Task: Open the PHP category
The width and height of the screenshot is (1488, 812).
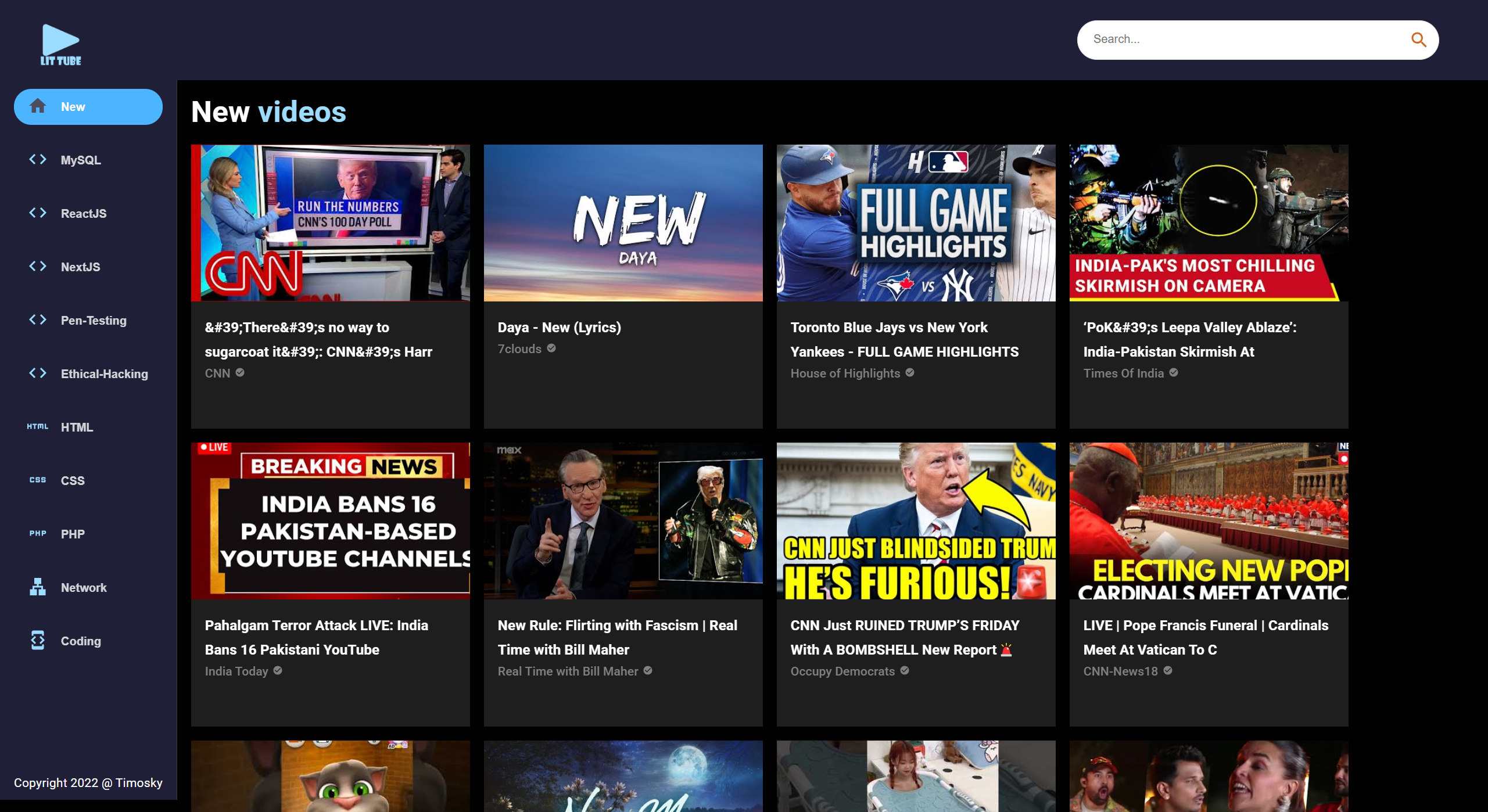Action: [x=88, y=534]
